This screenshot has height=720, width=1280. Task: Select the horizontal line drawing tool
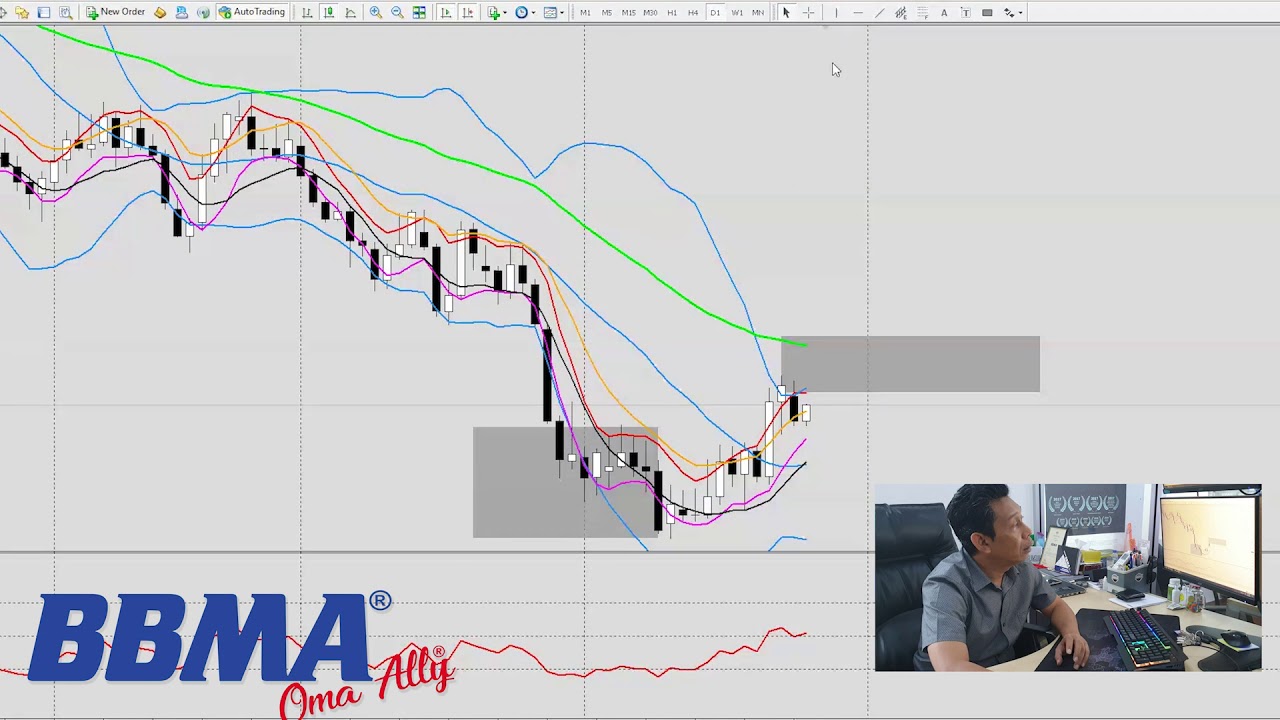(857, 12)
